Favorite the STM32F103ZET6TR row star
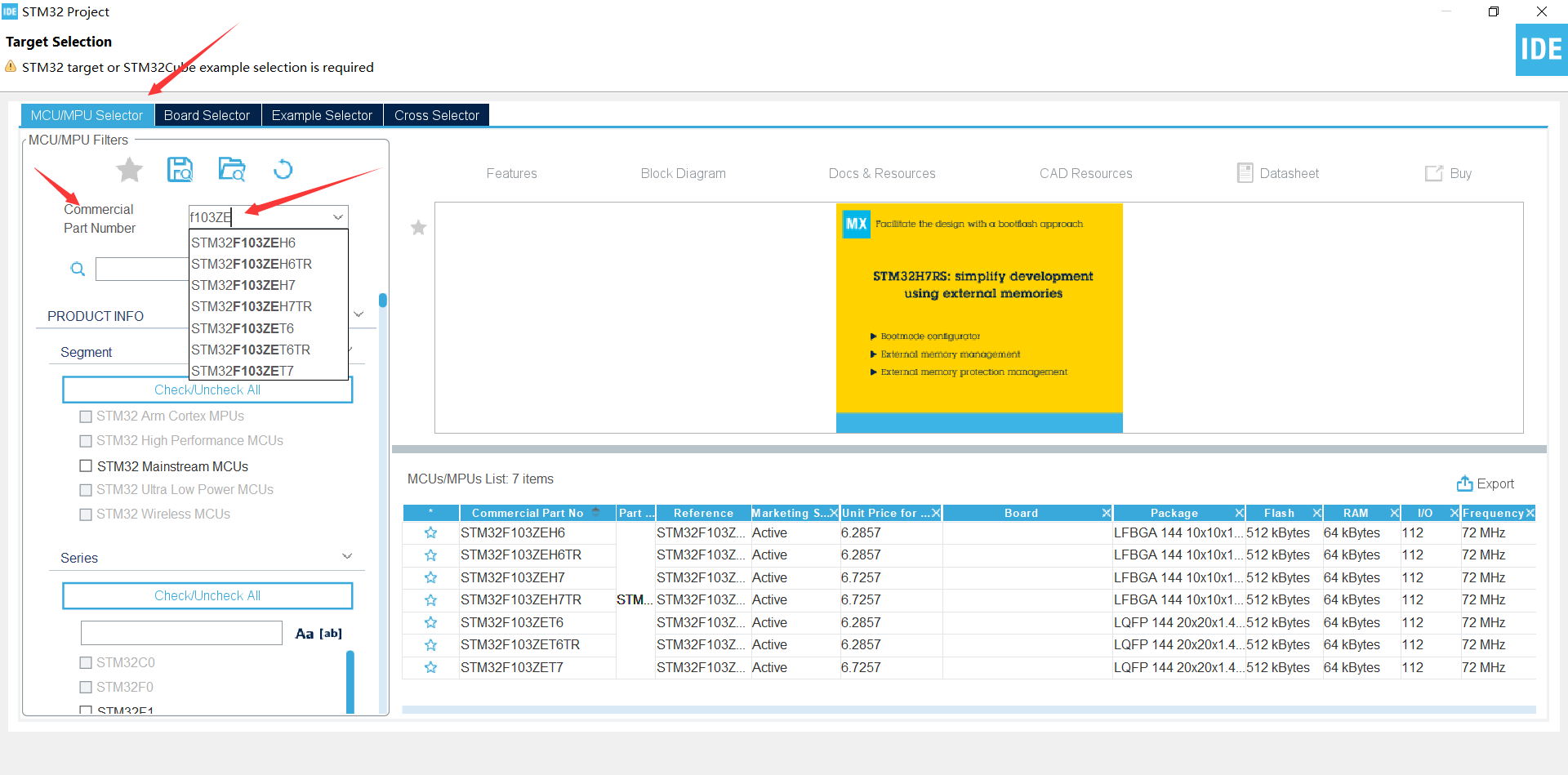The image size is (1568, 775). [x=430, y=645]
